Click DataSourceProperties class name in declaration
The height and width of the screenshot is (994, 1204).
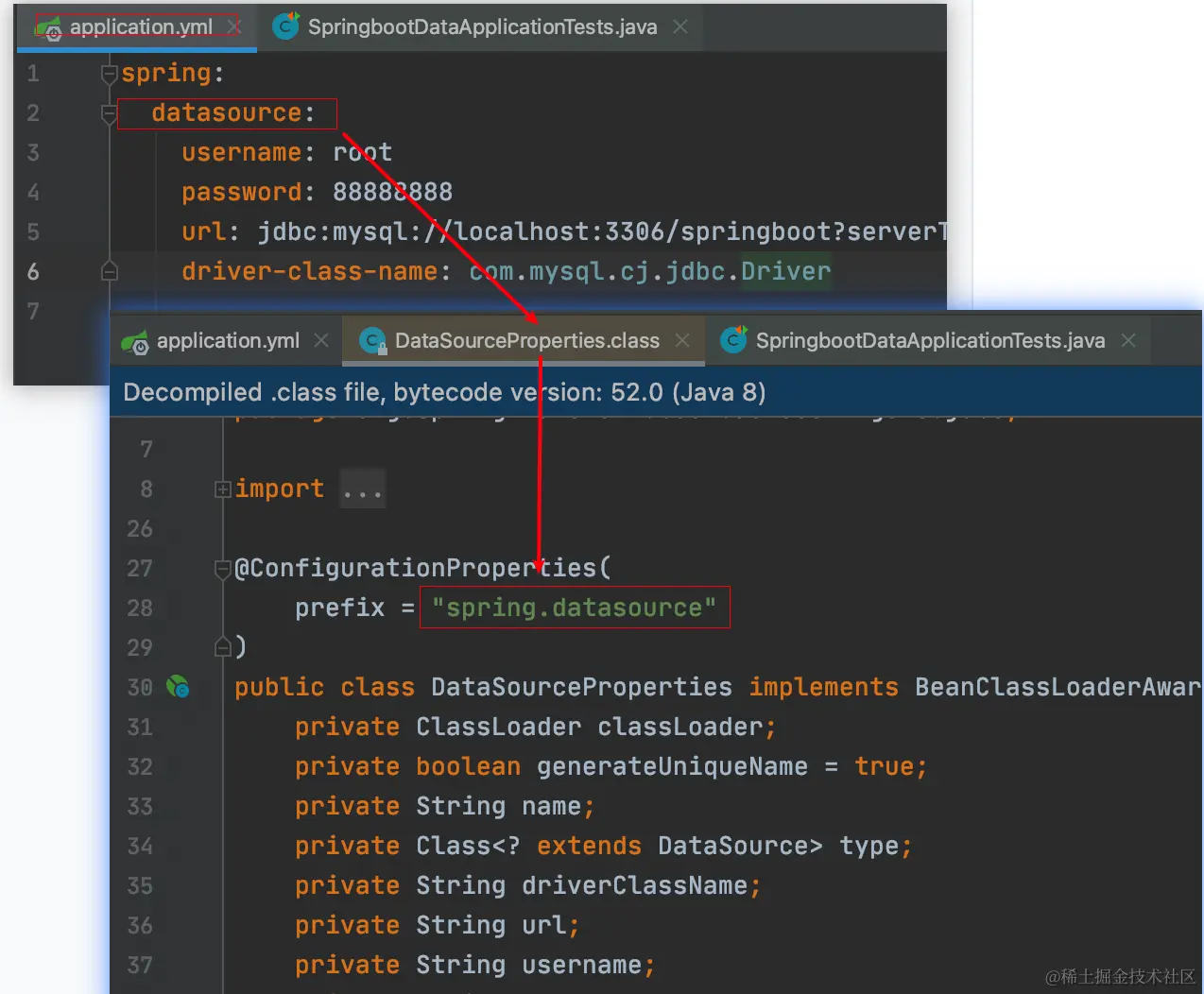point(581,687)
